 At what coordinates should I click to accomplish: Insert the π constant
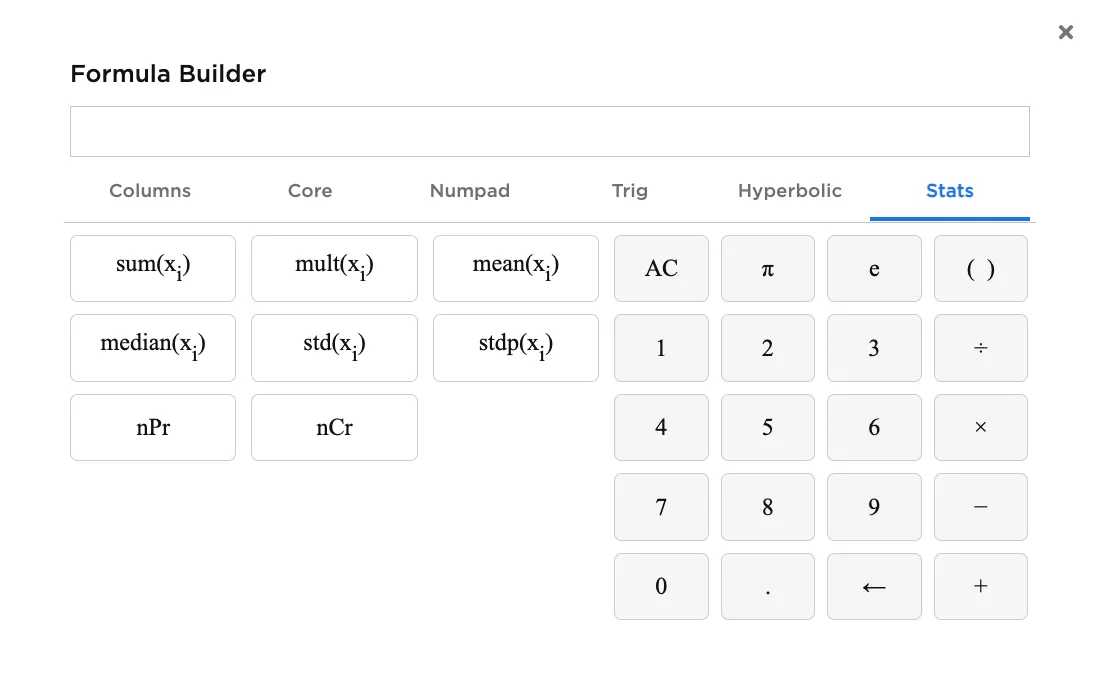pyautogui.click(x=767, y=268)
